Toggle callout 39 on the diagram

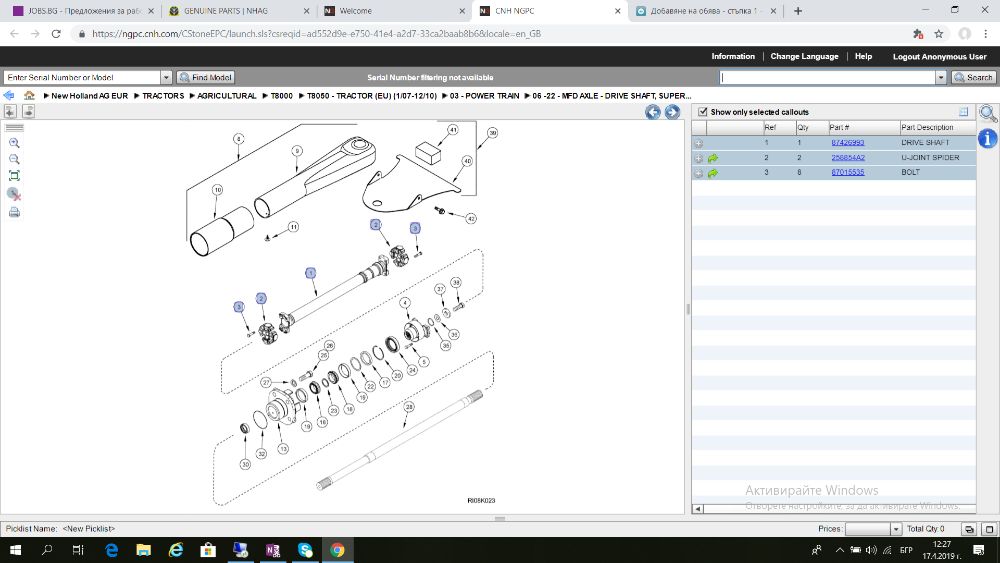[x=492, y=133]
